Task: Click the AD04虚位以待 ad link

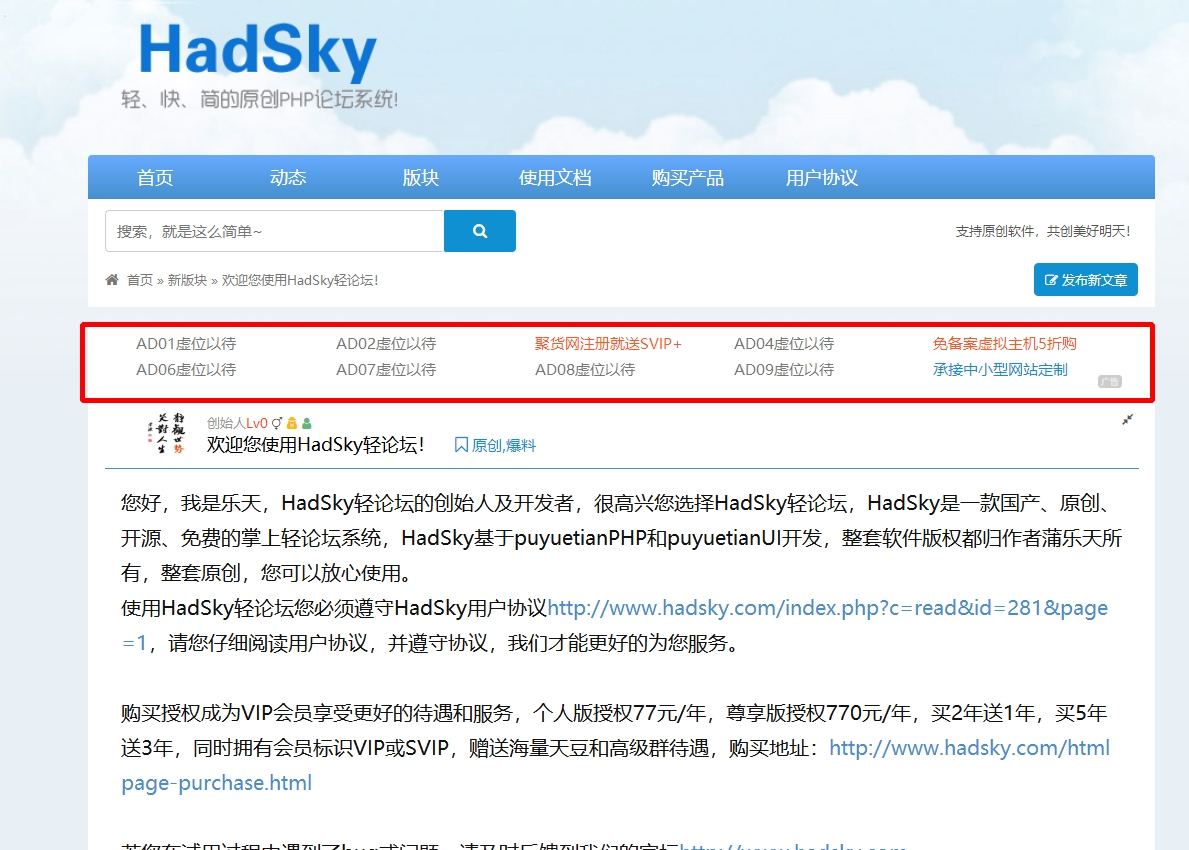Action: pyautogui.click(x=784, y=343)
